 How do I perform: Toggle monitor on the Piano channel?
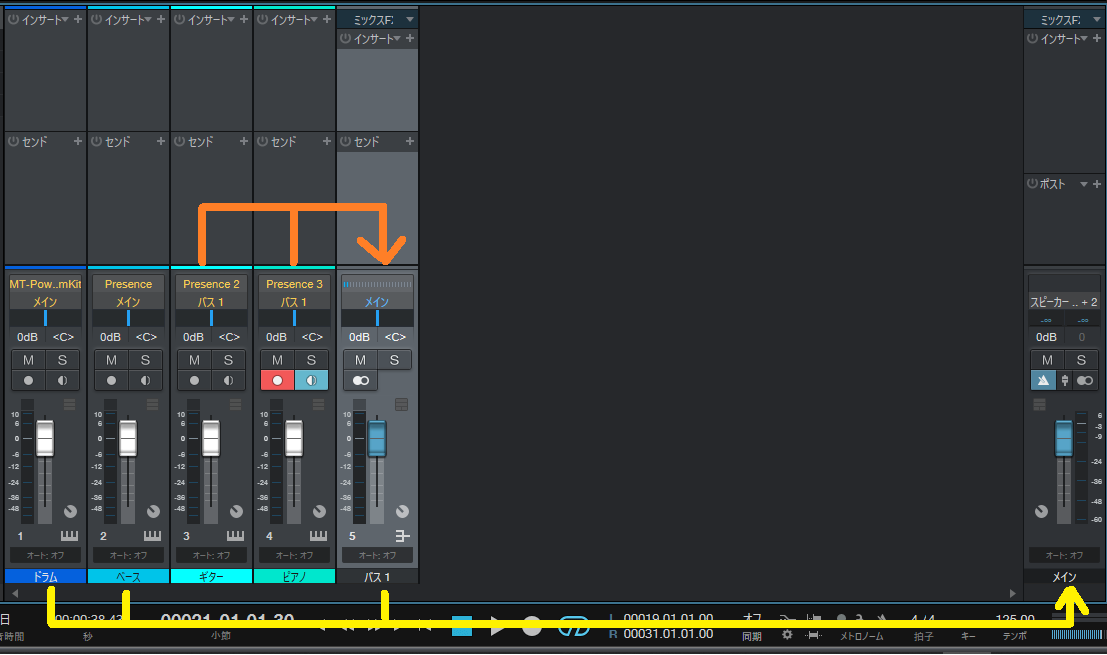311,380
